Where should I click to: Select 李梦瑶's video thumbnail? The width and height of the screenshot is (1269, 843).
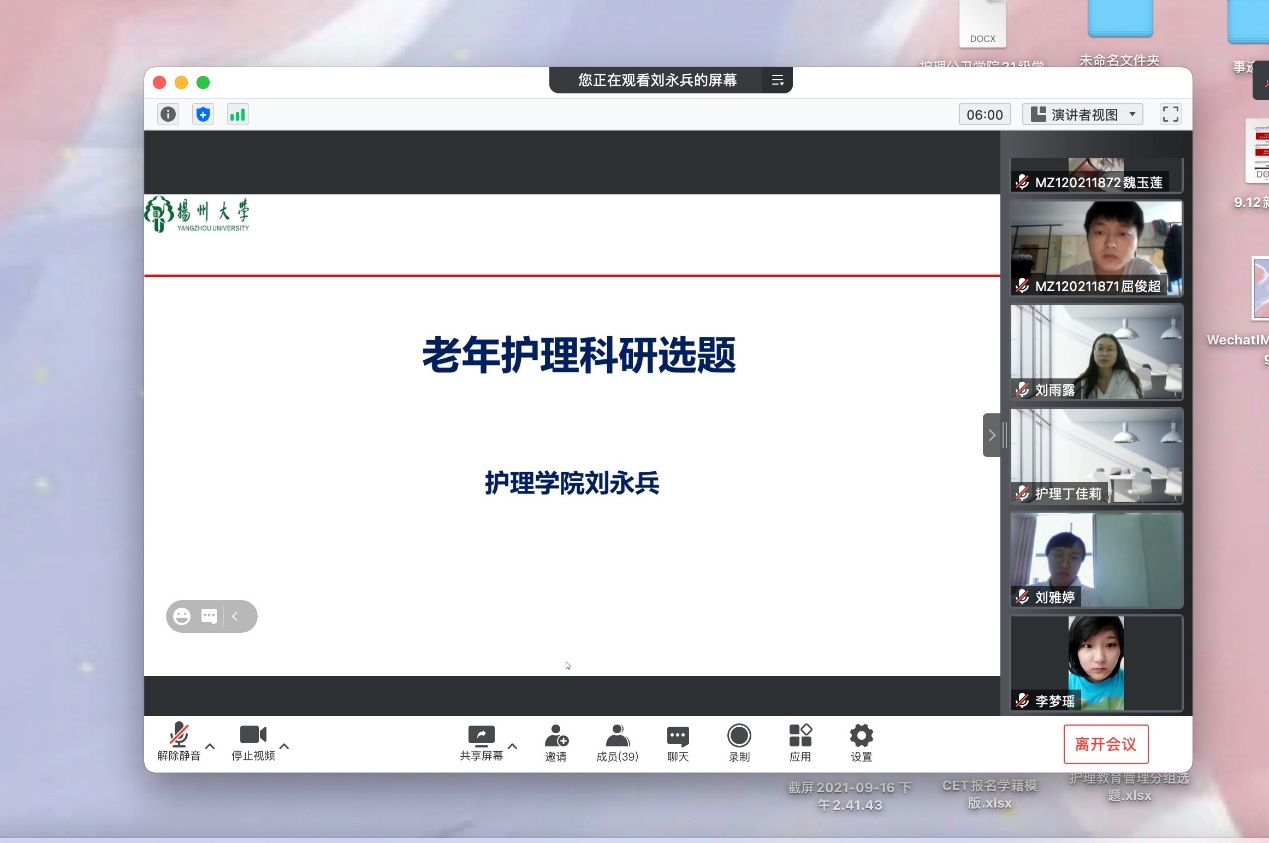[x=1096, y=663]
